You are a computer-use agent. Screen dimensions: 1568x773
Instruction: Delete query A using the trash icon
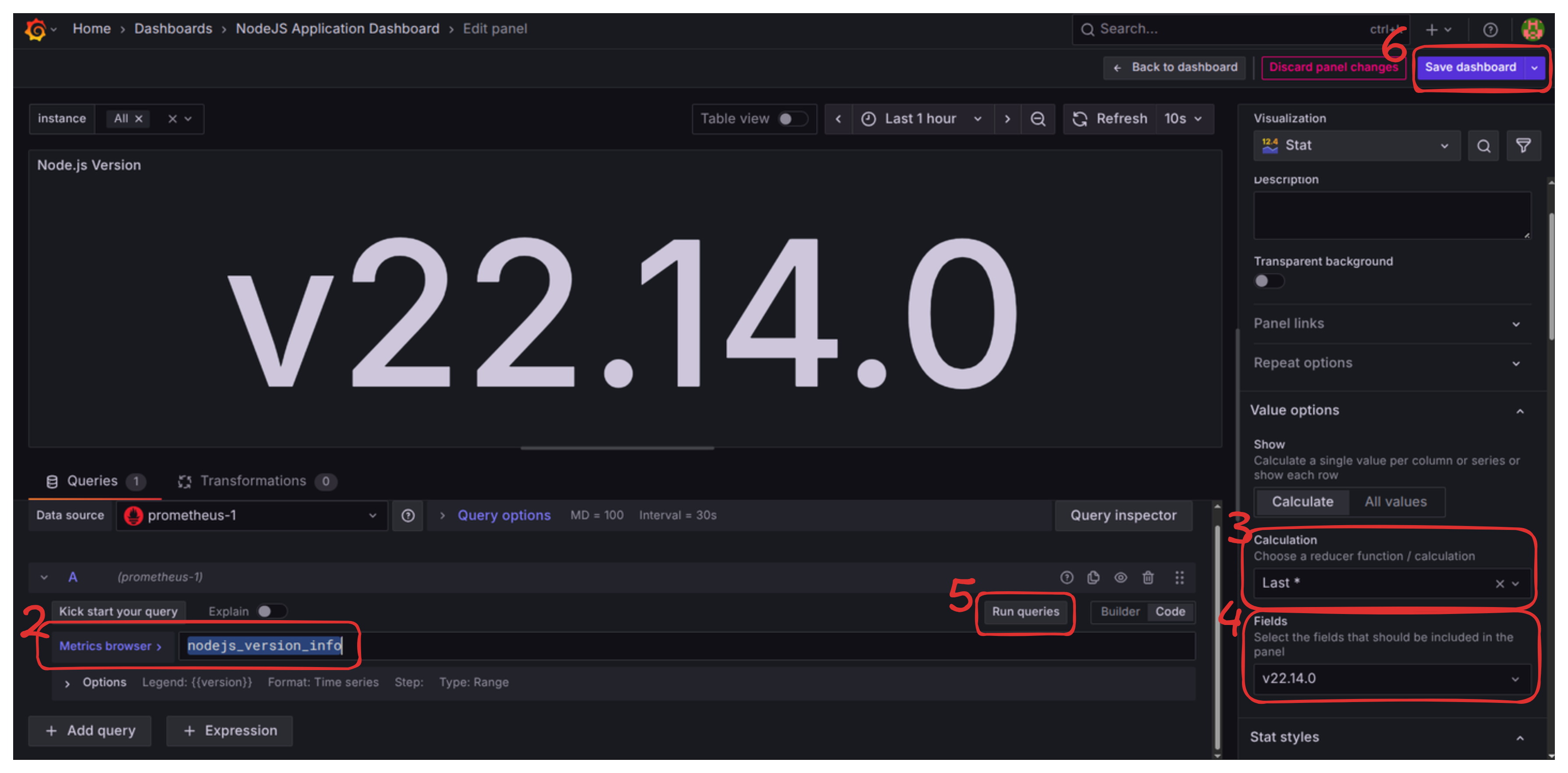(x=1149, y=577)
